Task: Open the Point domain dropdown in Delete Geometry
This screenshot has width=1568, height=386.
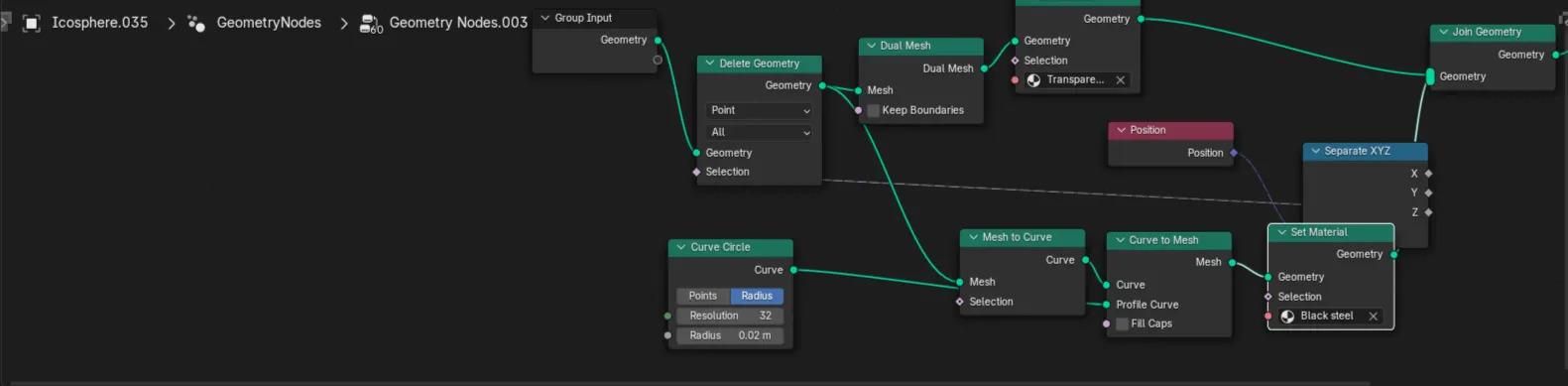Action: pyautogui.click(x=760, y=110)
